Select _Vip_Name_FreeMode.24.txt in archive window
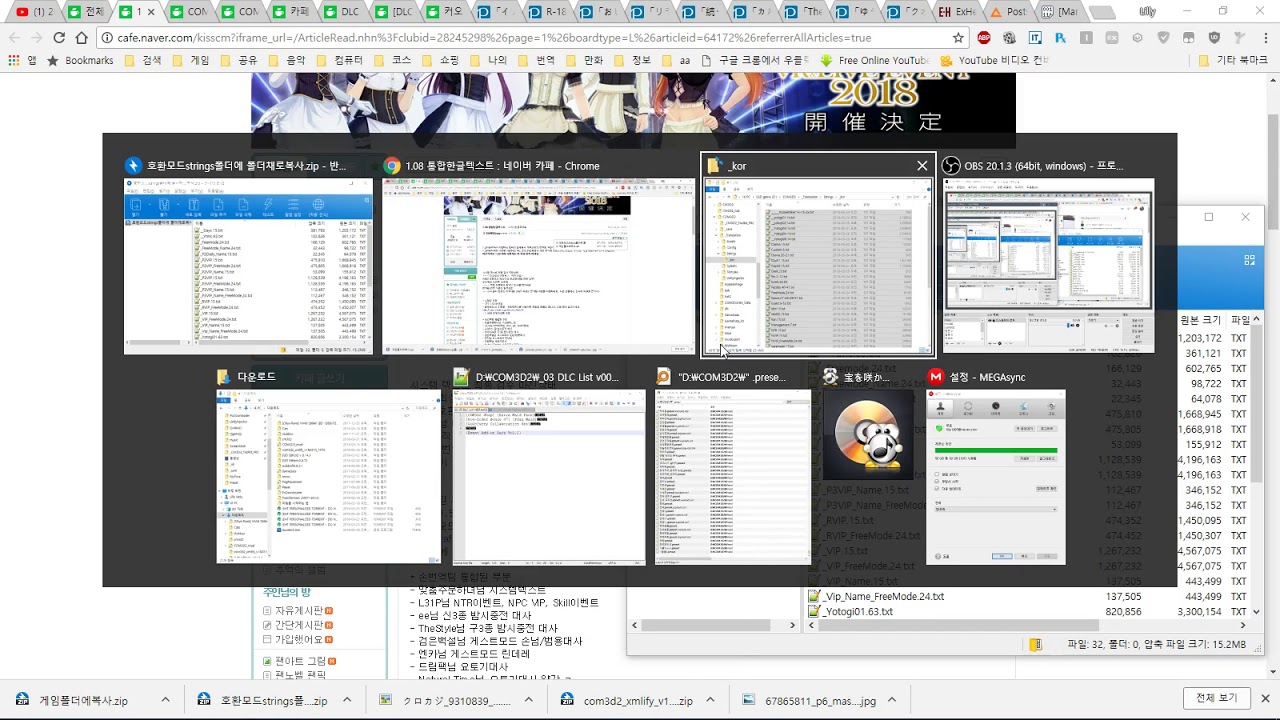1280x720 pixels. tap(875, 596)
